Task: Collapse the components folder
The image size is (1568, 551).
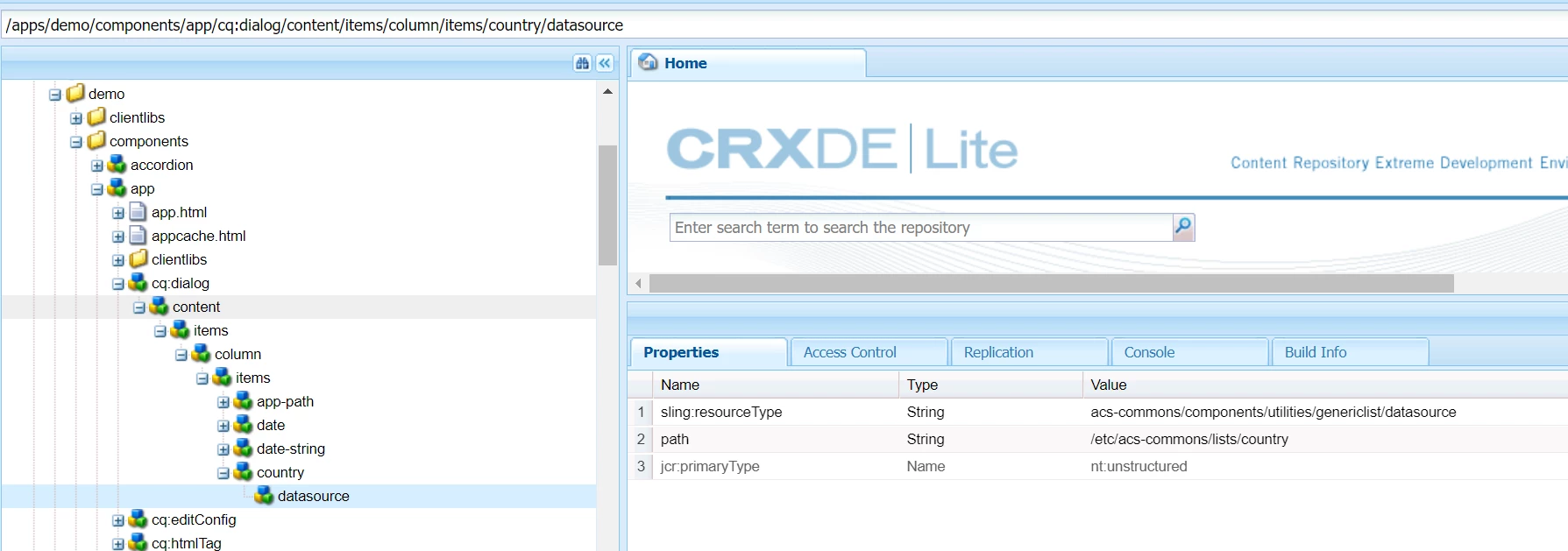Action: pyautogui.click(x=76, y=142)
